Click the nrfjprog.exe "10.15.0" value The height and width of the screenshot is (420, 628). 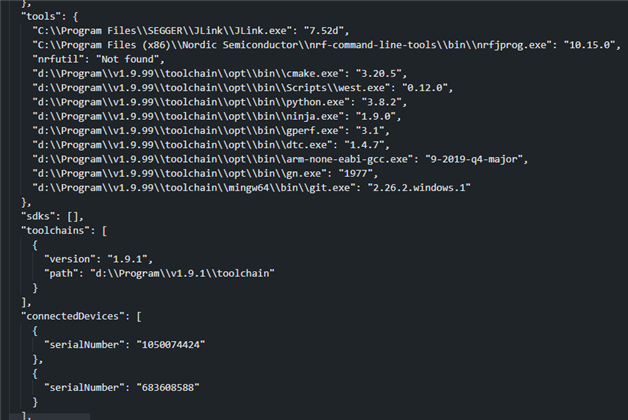589,45
